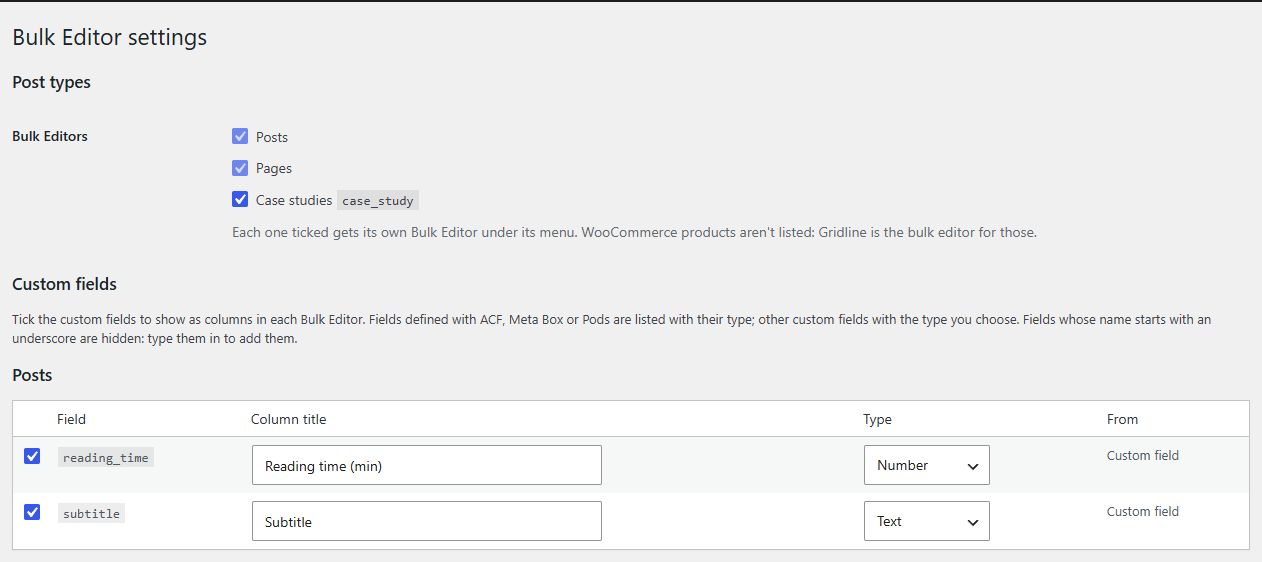The height and width of the screenshot is (562, 1262).
Task: Click the Bulk Editor settings heading
Action: click(x=110, y=38)
